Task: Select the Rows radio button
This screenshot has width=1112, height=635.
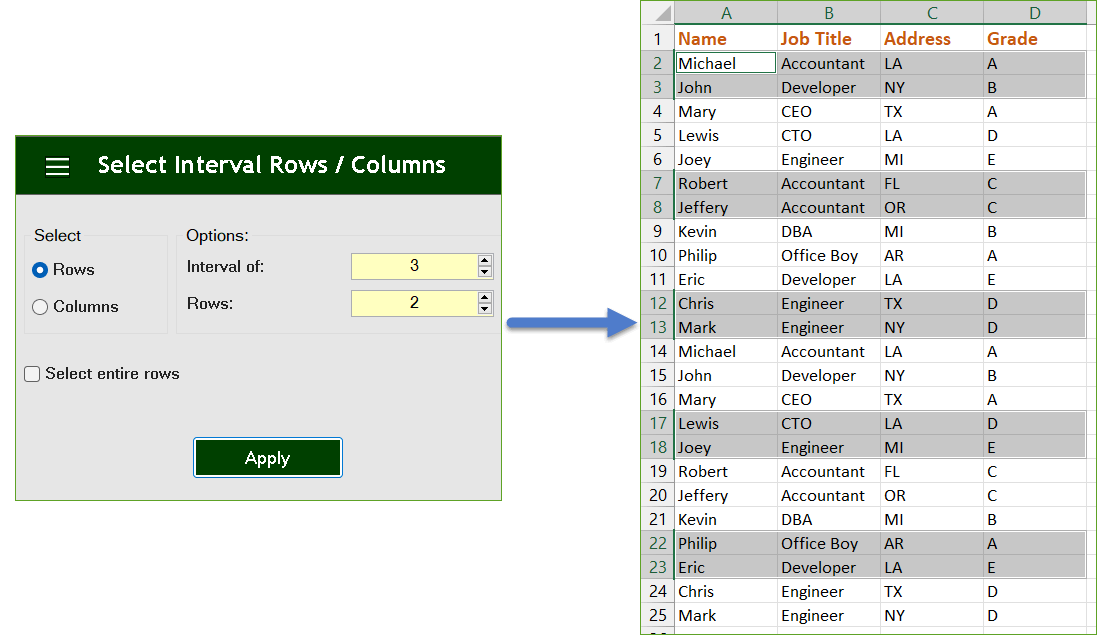Action: point(40,270)
